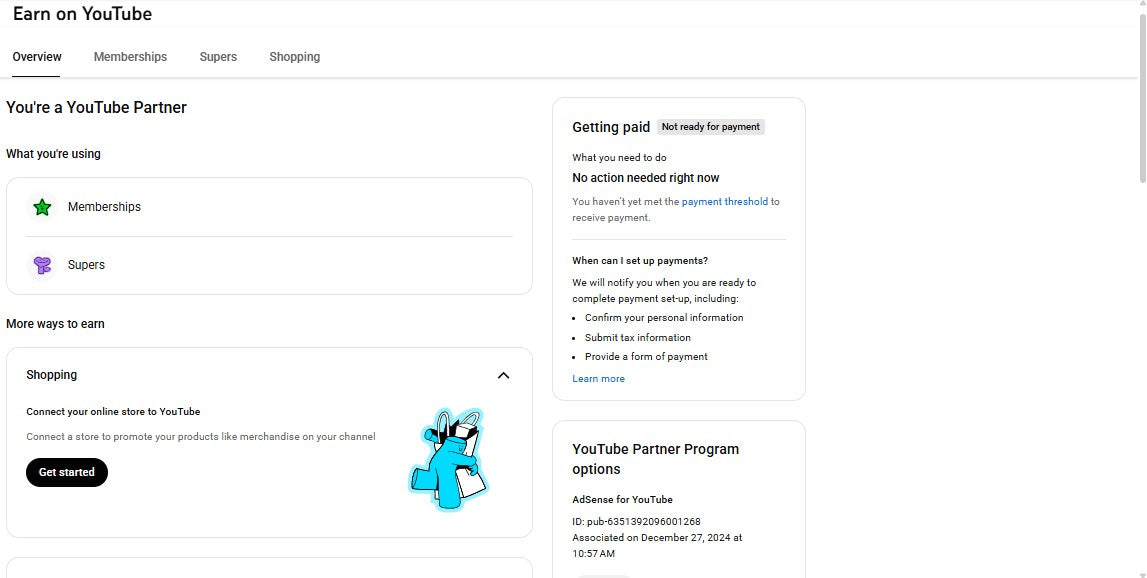The height and width of the screenshot is (578, 1147).
Task: Click the Not ready for payment badge
Action: tap(711, 127)
